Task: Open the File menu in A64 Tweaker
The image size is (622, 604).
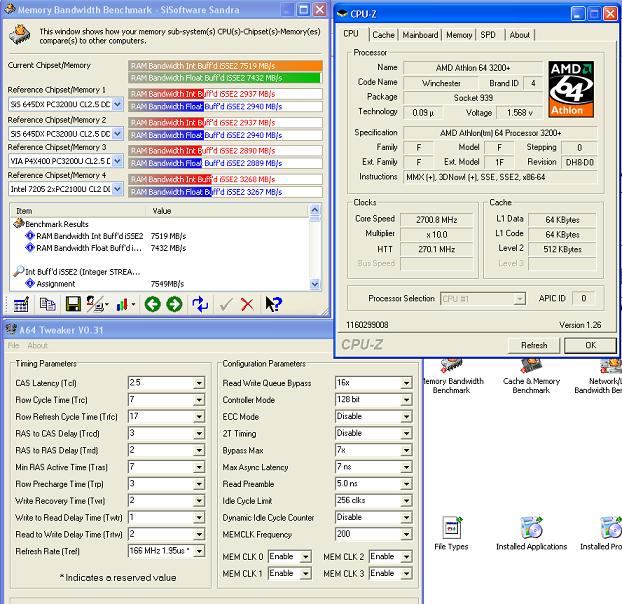Action: tap(13, 345)
